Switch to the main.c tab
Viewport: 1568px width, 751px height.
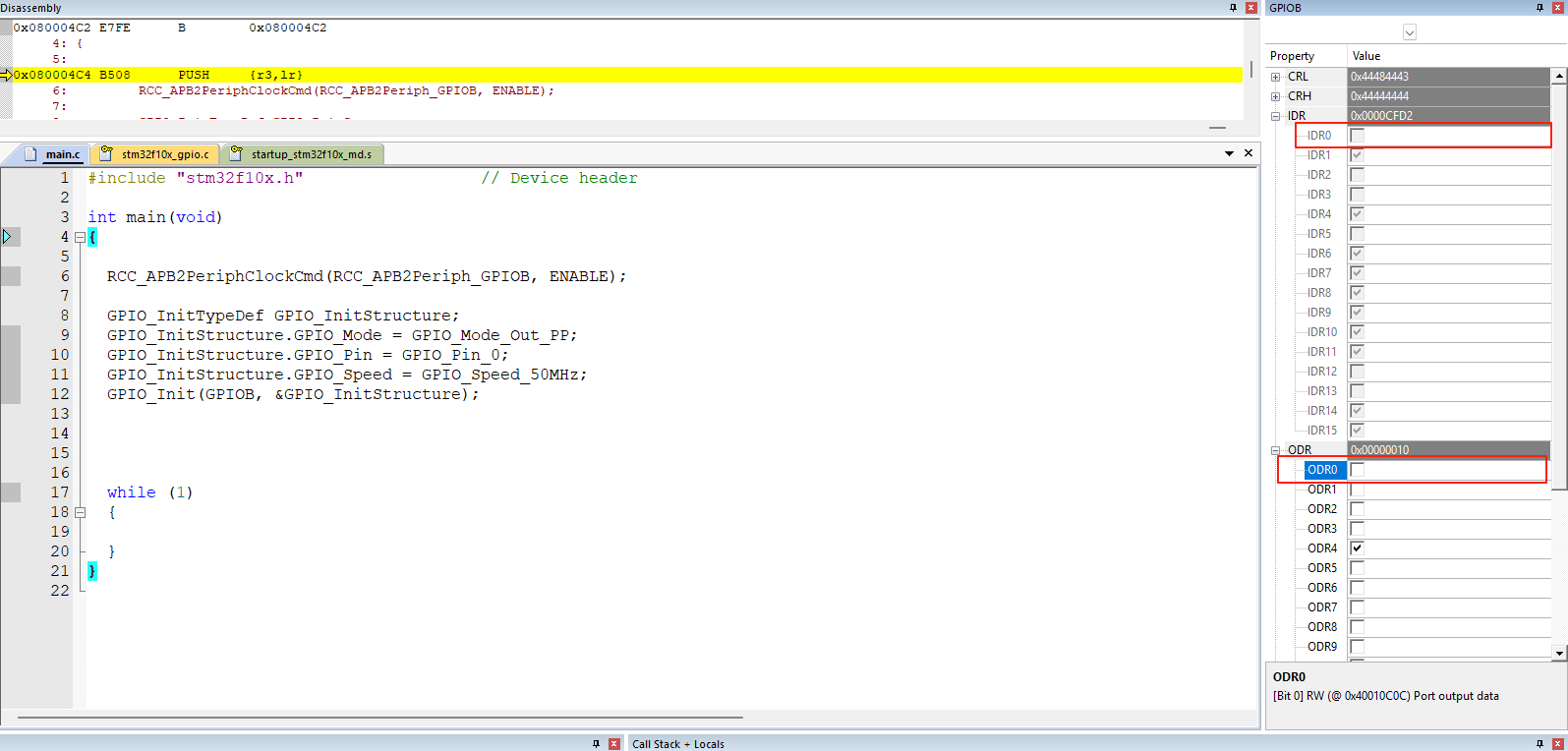(63, 154)
